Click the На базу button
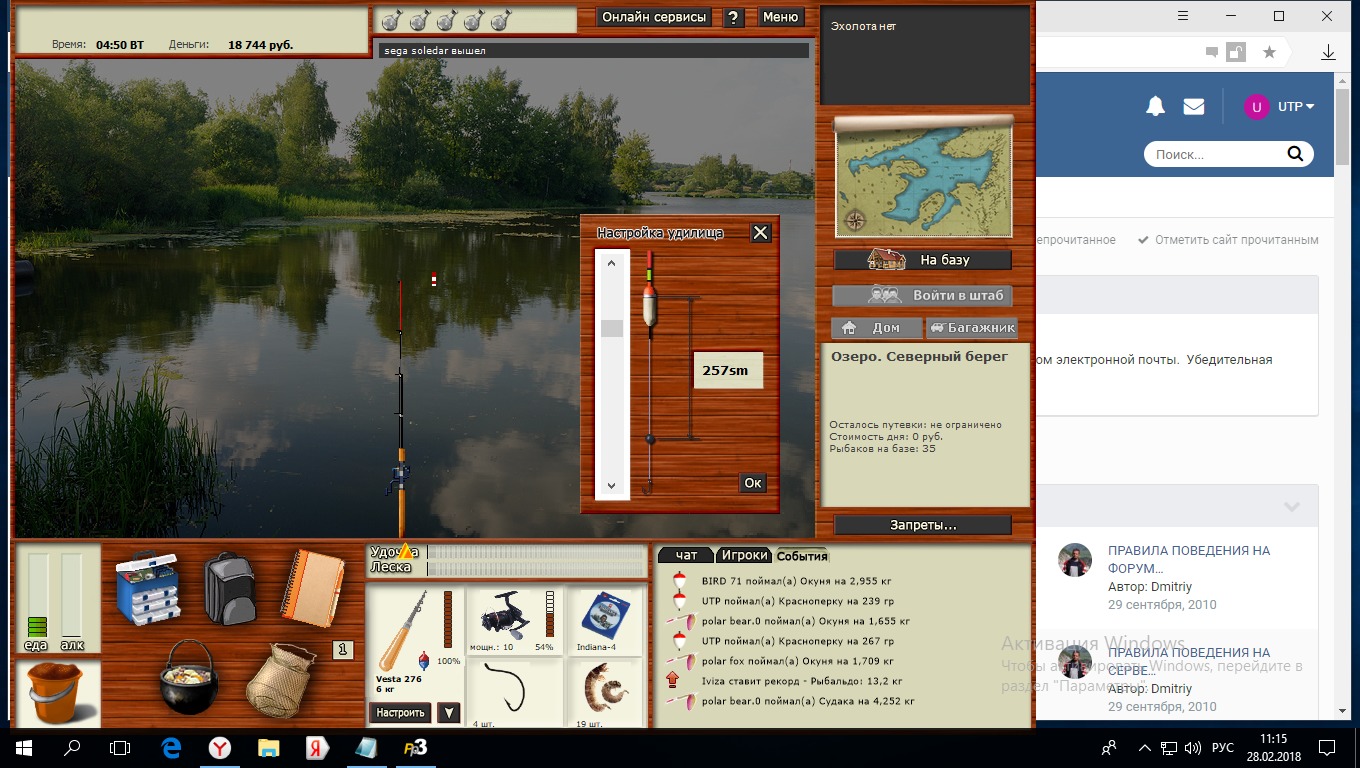Viewport: 1360px width, 768px height. point(922,260)
